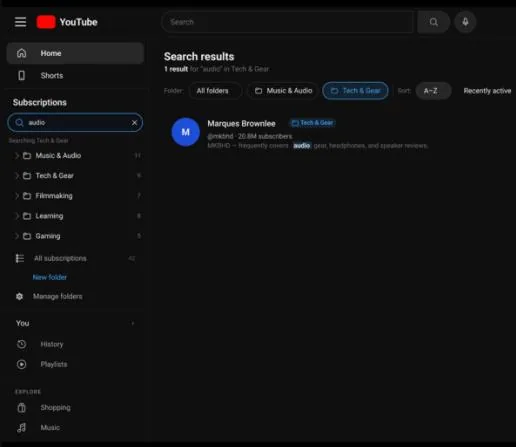The height and width of the screenshot is (447, 516).
Task: Select Learning folder label
Action: tap(49, 216)
